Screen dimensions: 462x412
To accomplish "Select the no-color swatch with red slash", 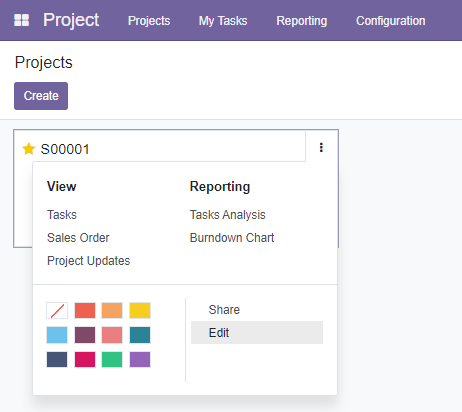I will (x=57, y=310).
